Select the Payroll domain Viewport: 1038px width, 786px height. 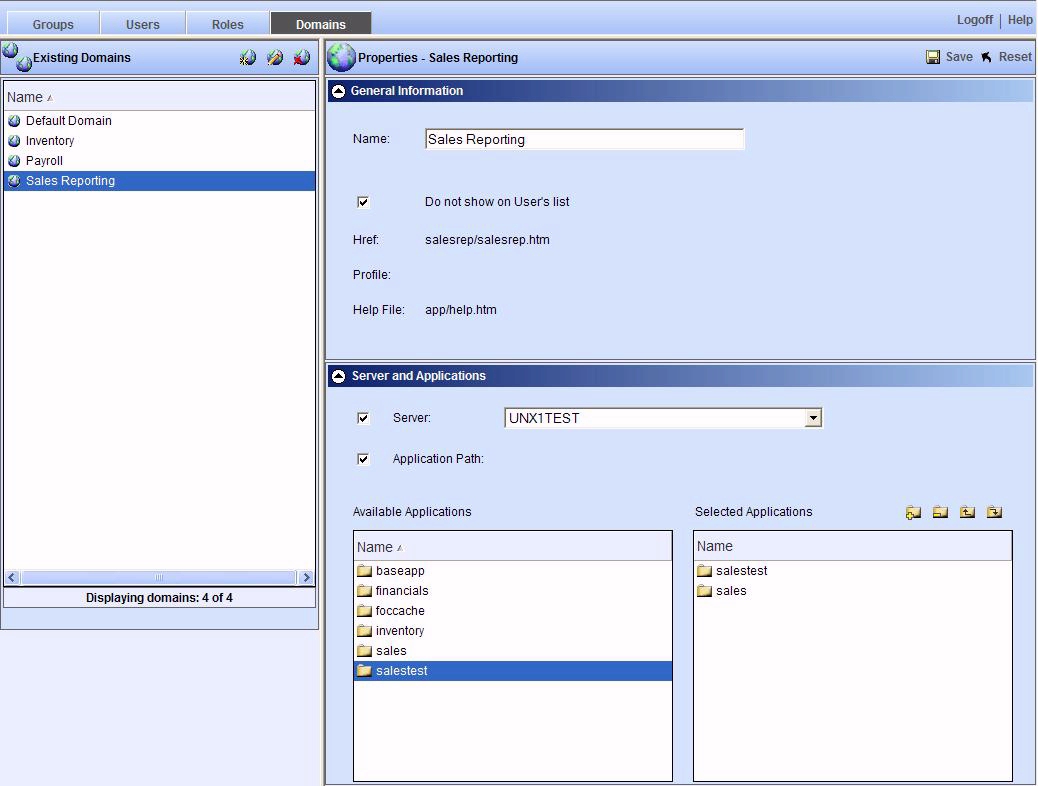tap(160, 160)
